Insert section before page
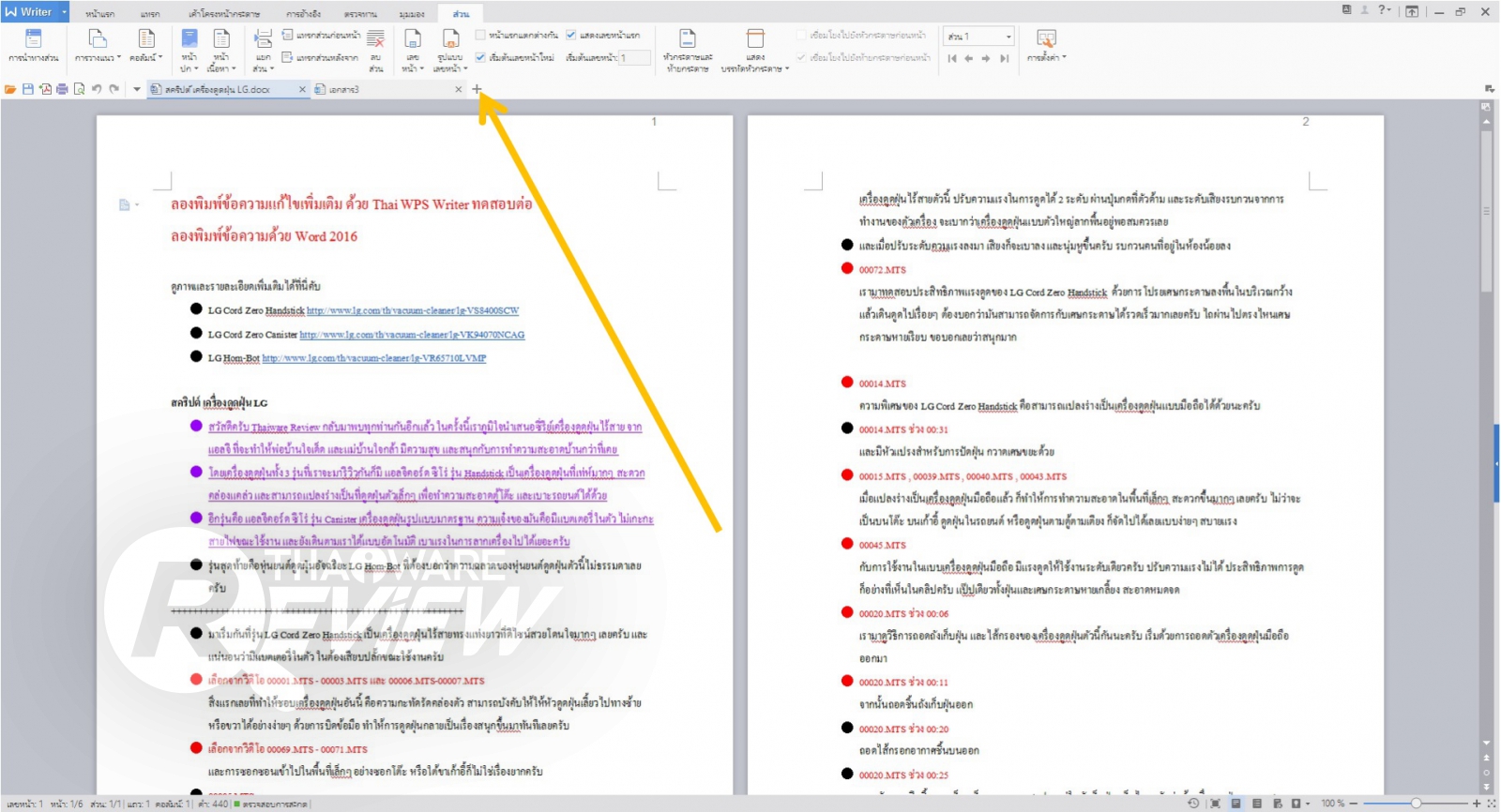 (321, 36)
